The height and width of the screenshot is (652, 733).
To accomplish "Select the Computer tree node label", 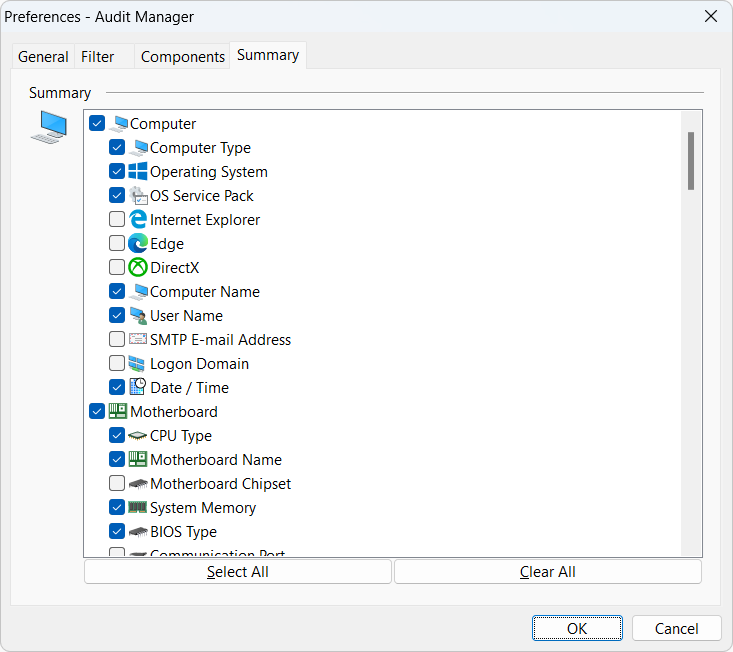I will point(163,124).
